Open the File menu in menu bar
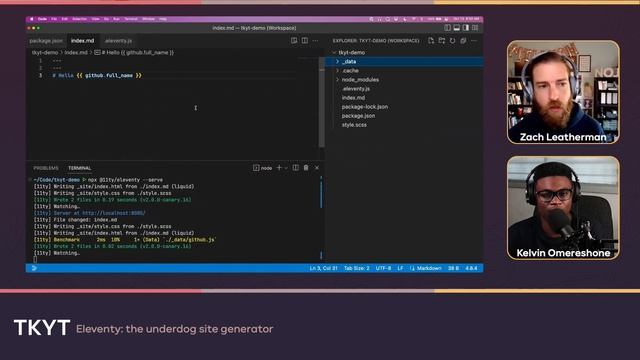Screen dimensions: 640x360 click(54, 19)
